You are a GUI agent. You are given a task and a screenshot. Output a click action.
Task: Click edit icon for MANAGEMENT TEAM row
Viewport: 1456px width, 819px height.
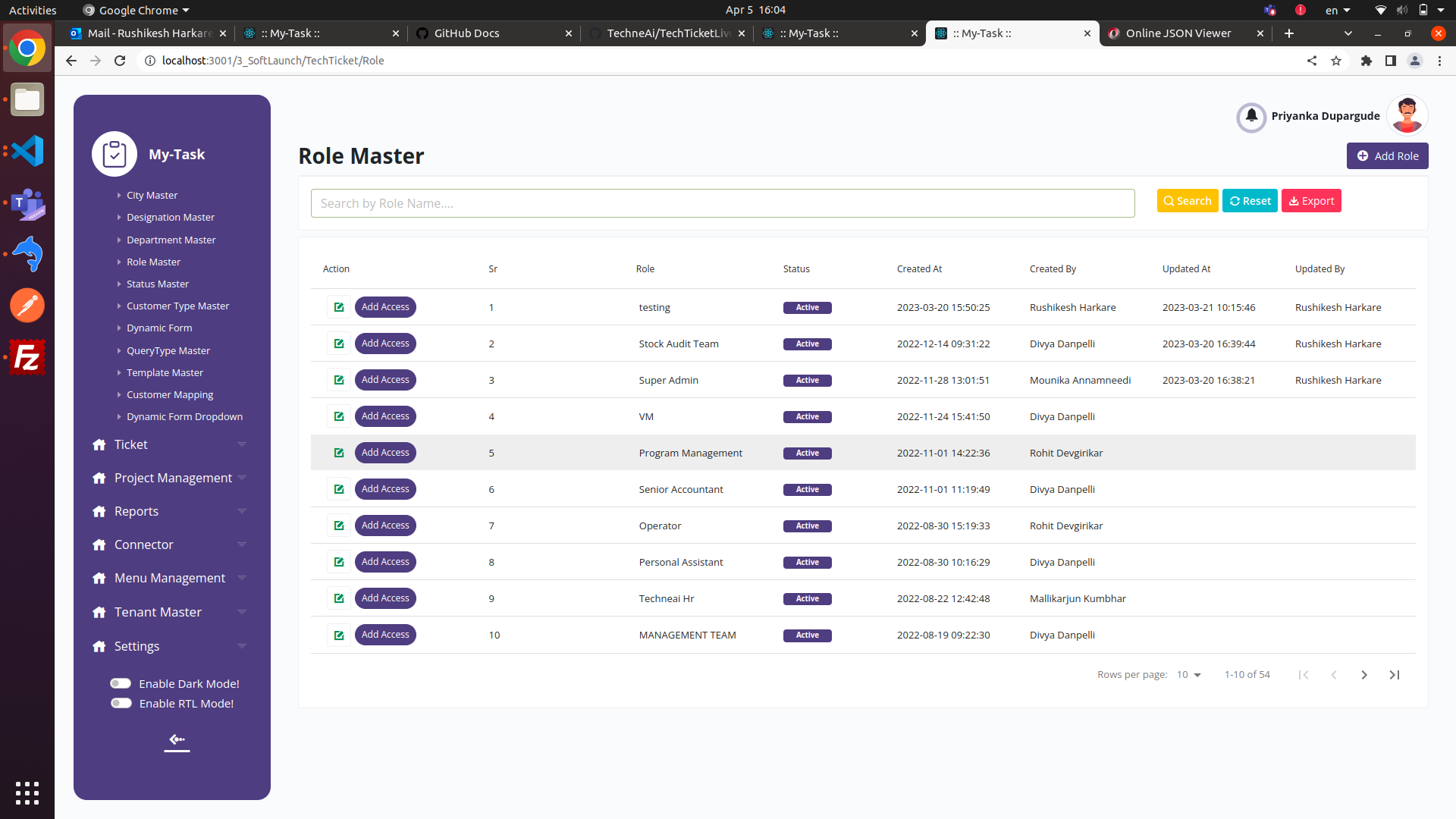(x=339, y=635)
